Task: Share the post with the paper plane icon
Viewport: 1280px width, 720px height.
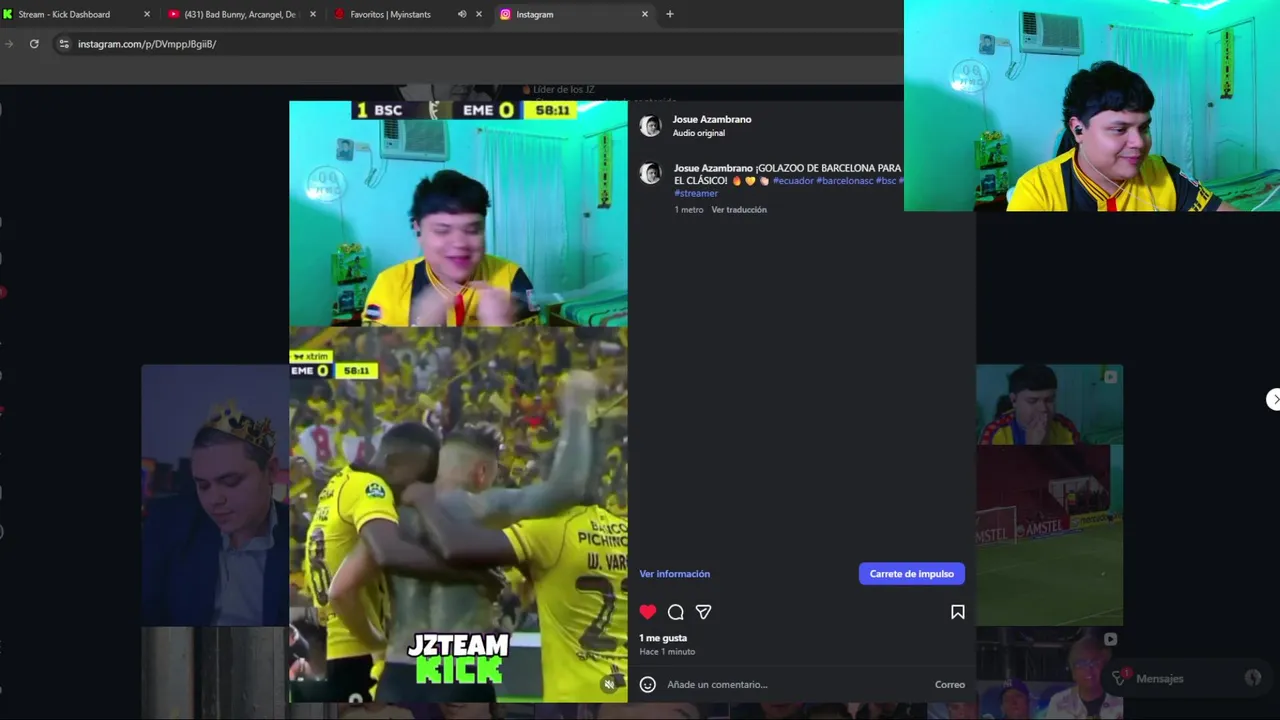Action: point(704,612)
